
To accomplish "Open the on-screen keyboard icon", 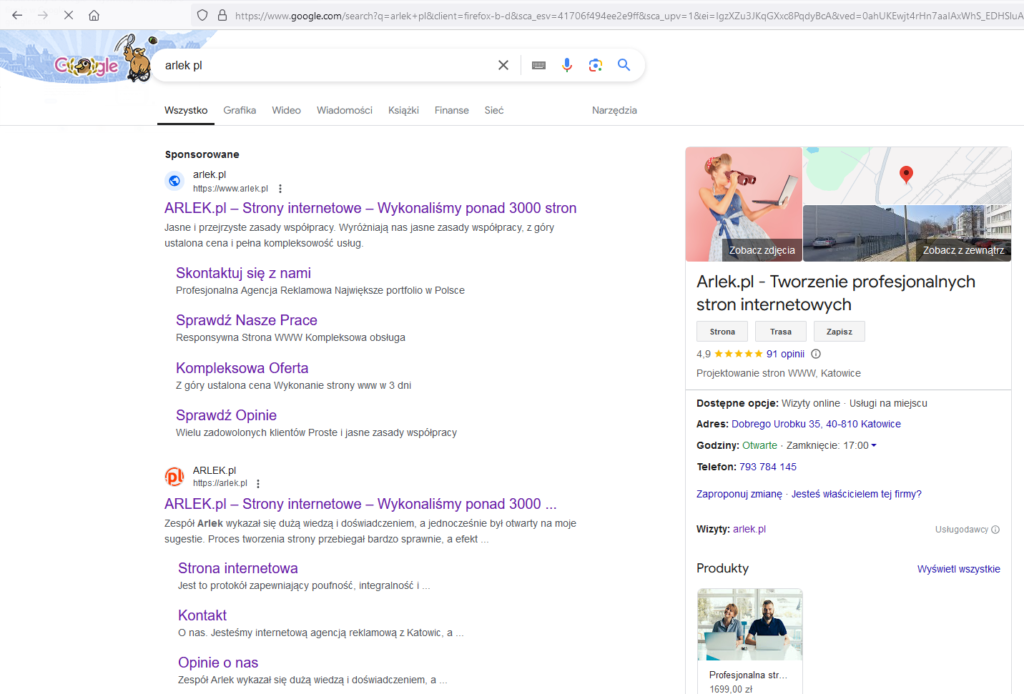I will (539, 65).
